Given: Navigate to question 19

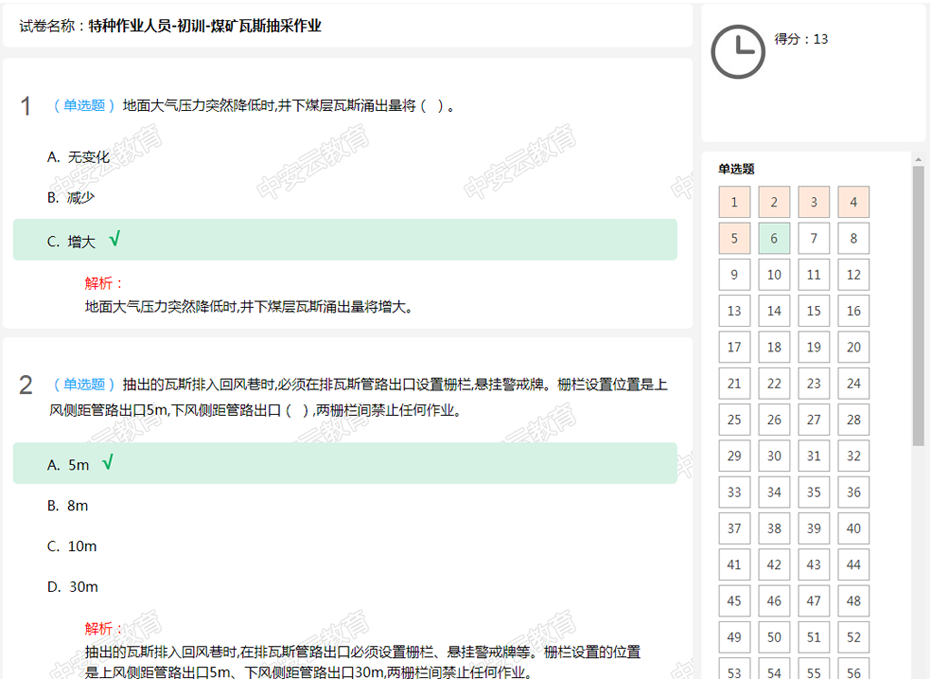Looking at the screenshot, I should [814, 347].
